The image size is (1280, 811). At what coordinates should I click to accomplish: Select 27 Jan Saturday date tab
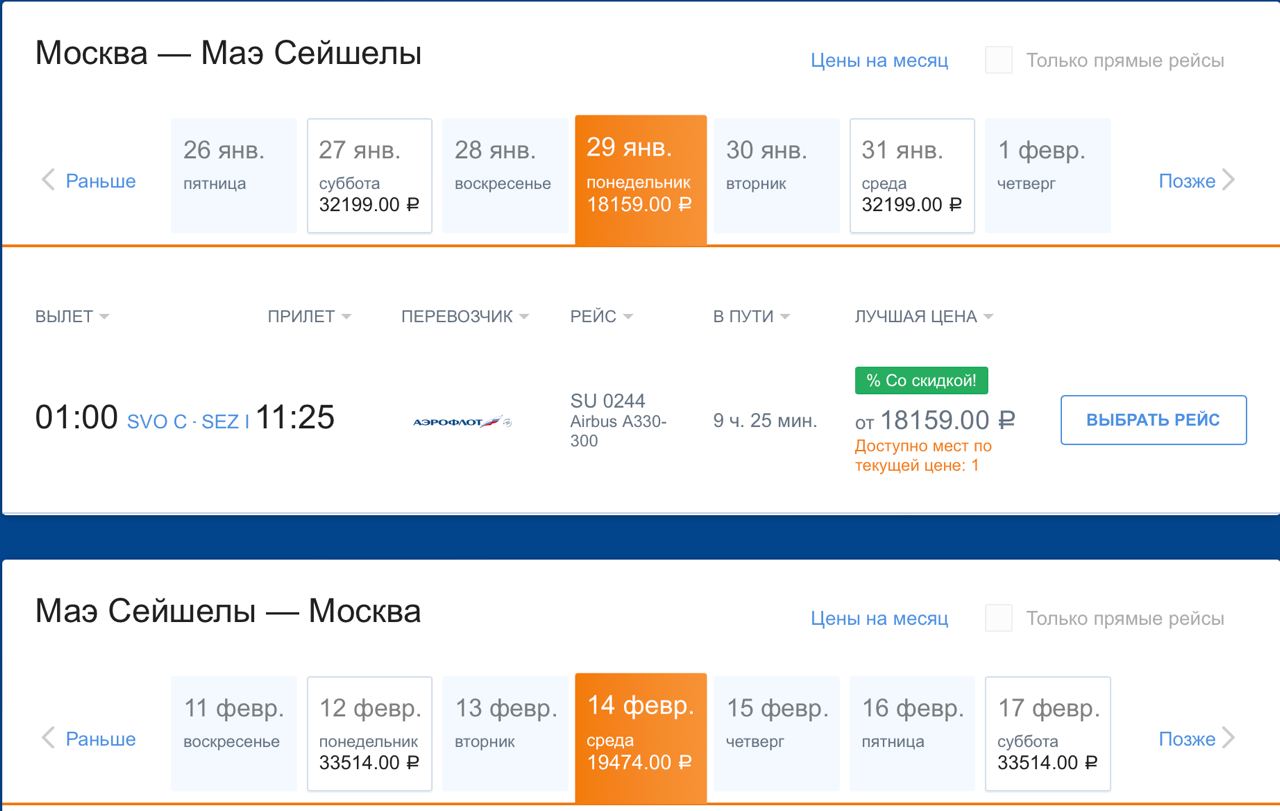point(369,176)
